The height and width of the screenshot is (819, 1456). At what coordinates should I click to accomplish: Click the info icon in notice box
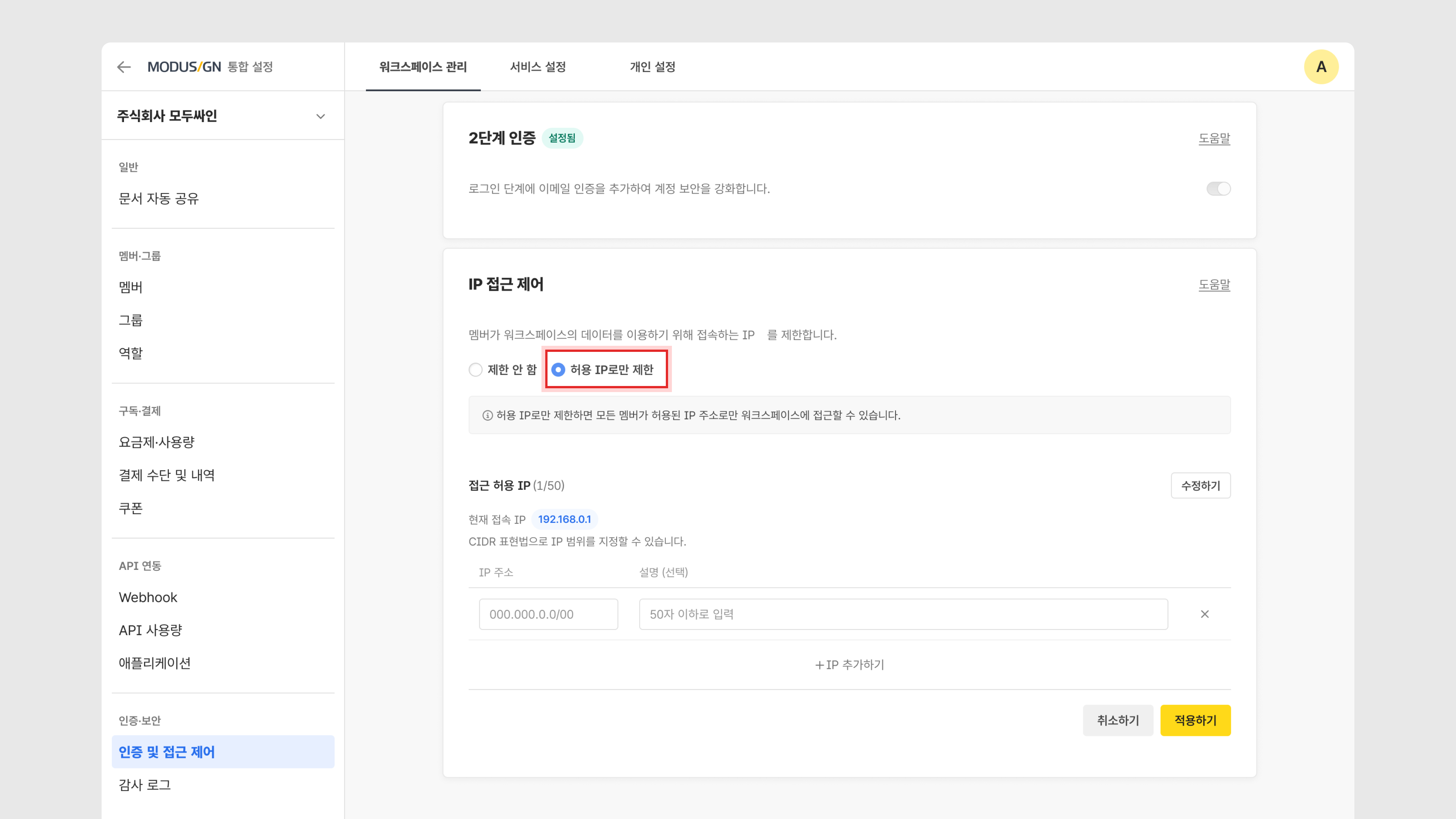pos(487,416)
